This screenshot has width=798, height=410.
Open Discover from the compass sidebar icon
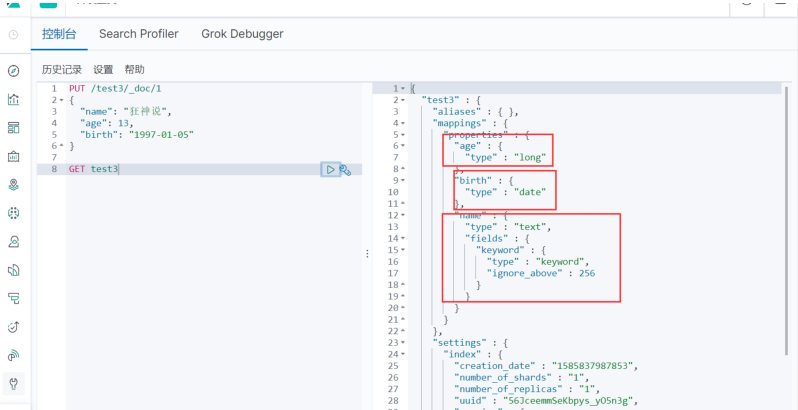13,71
